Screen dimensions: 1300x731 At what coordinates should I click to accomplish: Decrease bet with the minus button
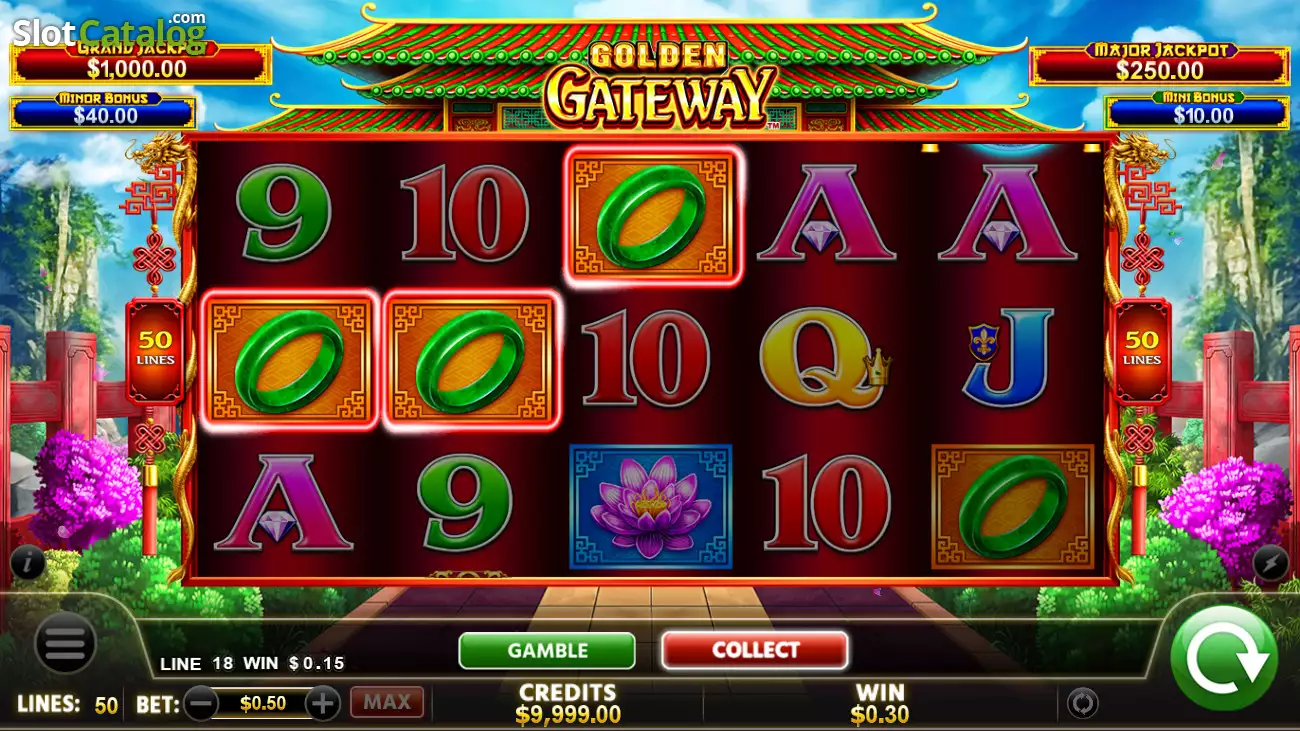(x=201, y=703)
